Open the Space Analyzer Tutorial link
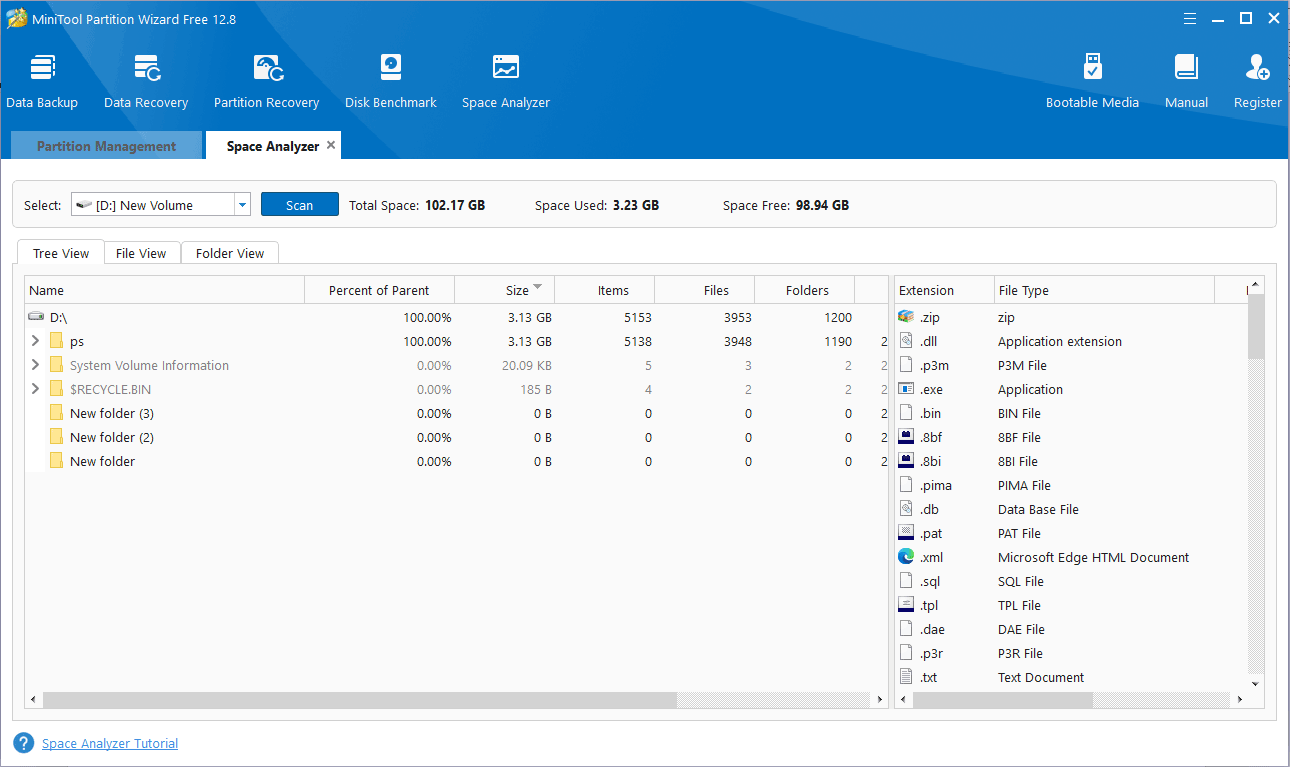1290x767 pixels. coord(110,743)
